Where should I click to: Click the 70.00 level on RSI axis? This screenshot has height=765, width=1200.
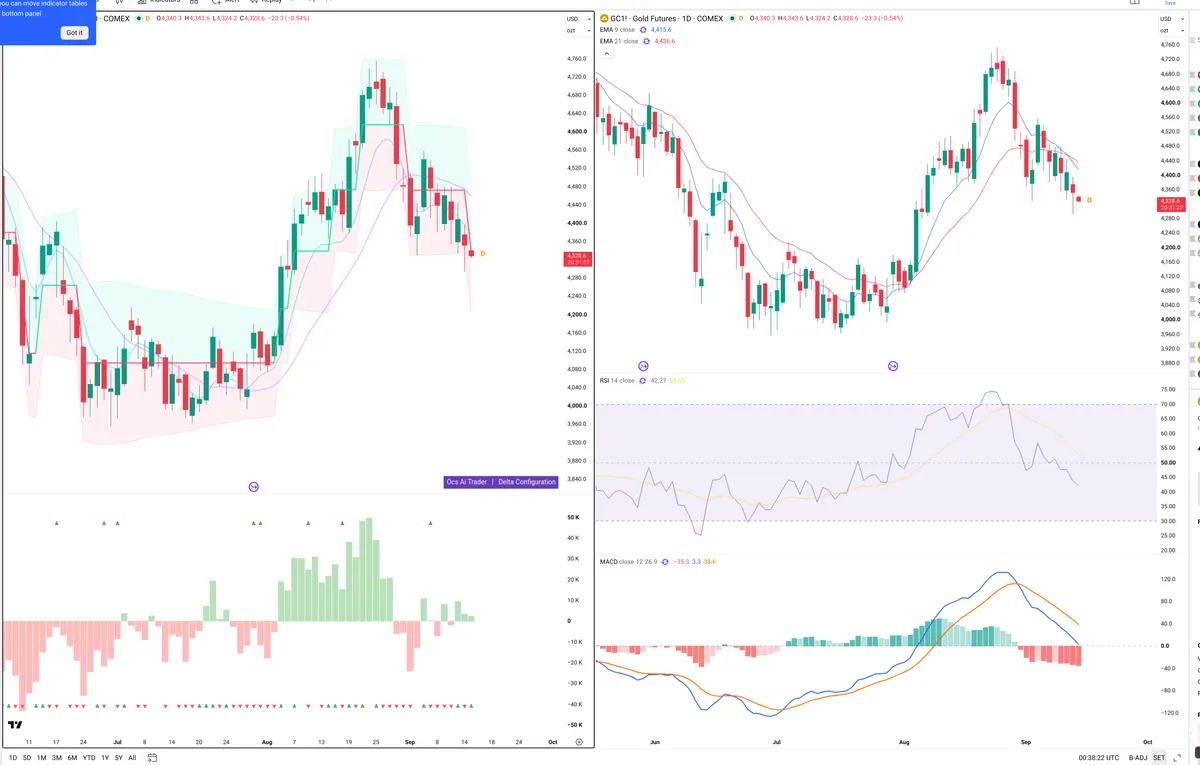(1168, 405)
